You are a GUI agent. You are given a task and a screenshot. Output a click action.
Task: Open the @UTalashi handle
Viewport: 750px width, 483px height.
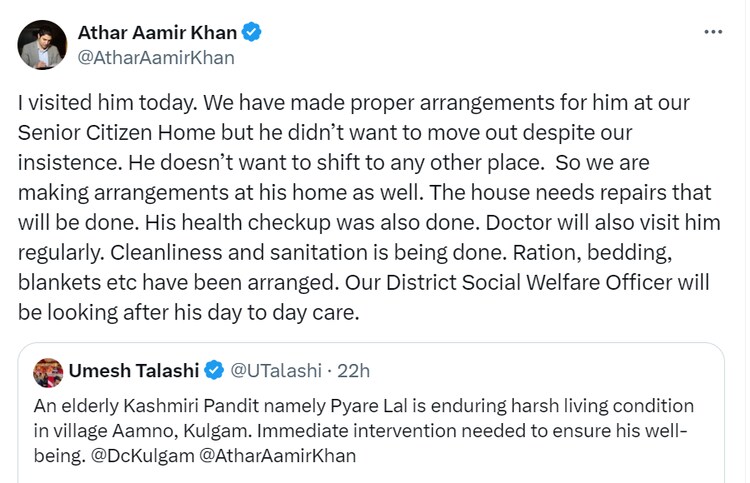[277, 372]
